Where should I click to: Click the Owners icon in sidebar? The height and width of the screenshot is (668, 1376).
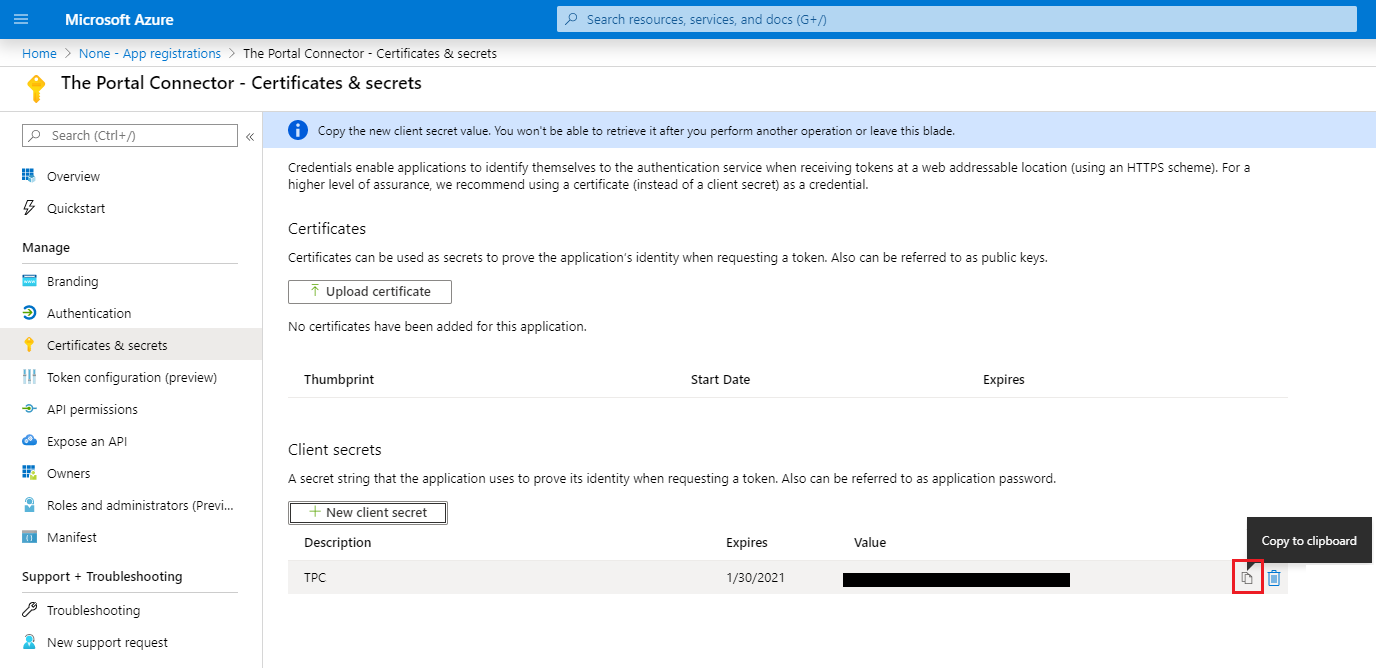click(29, 473)
